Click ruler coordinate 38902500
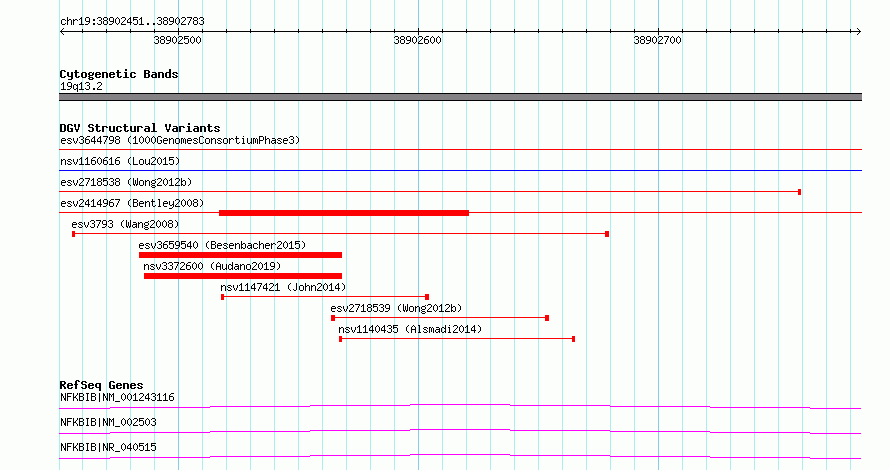This screenshot has height=470, width=890. [178, 40]
